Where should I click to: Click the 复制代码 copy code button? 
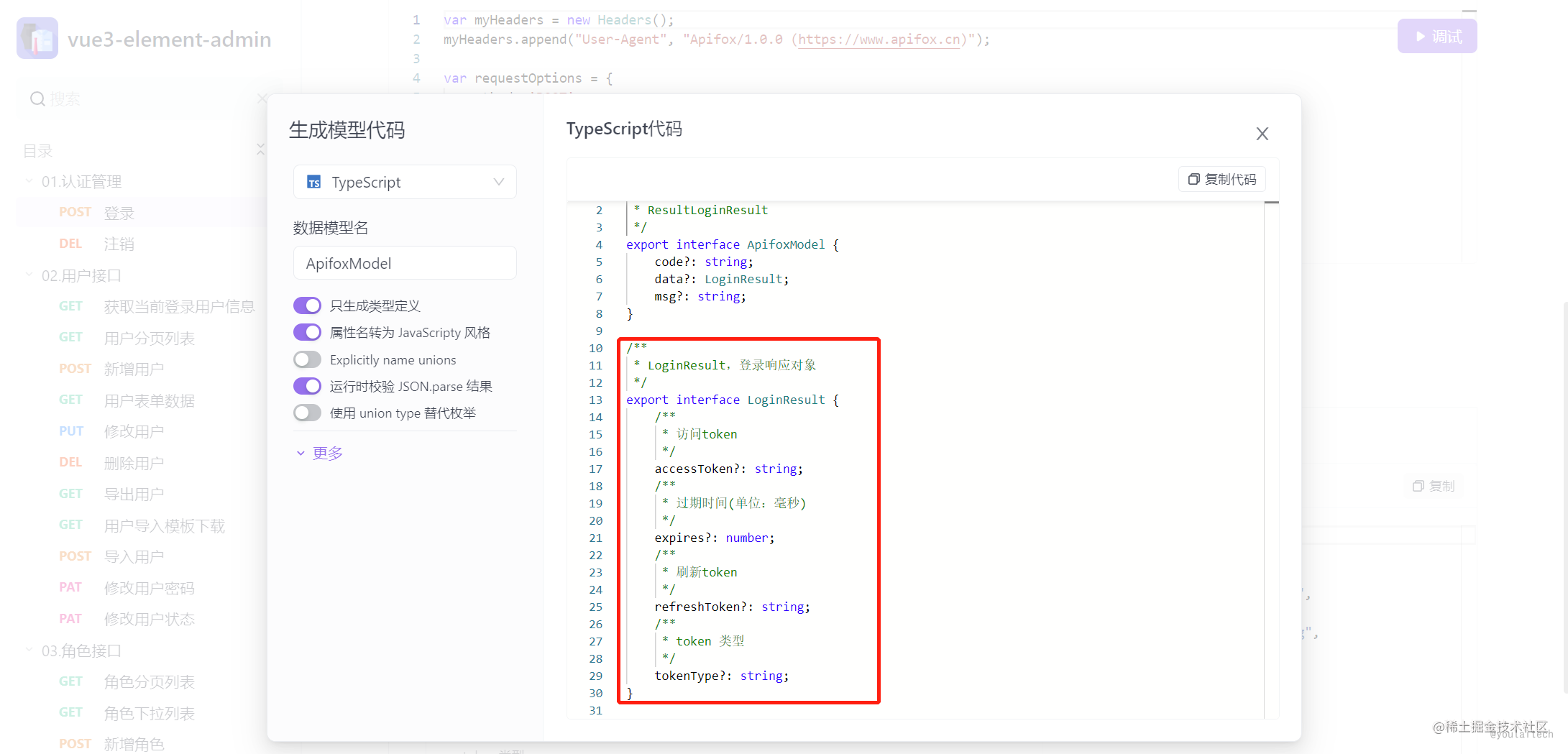[x=1222, y=179]
